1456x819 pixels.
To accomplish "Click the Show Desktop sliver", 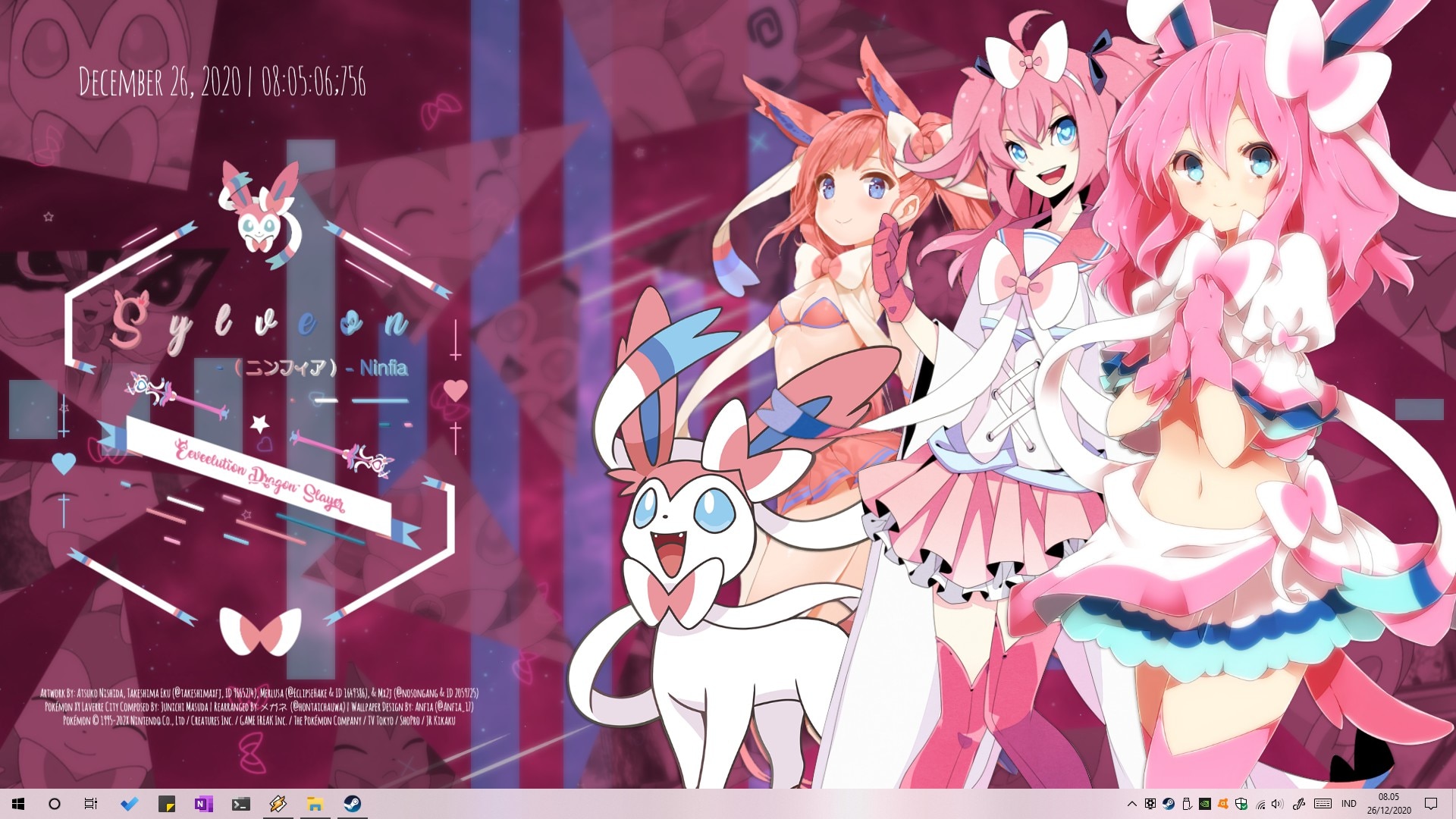I will click(1453, 804).
